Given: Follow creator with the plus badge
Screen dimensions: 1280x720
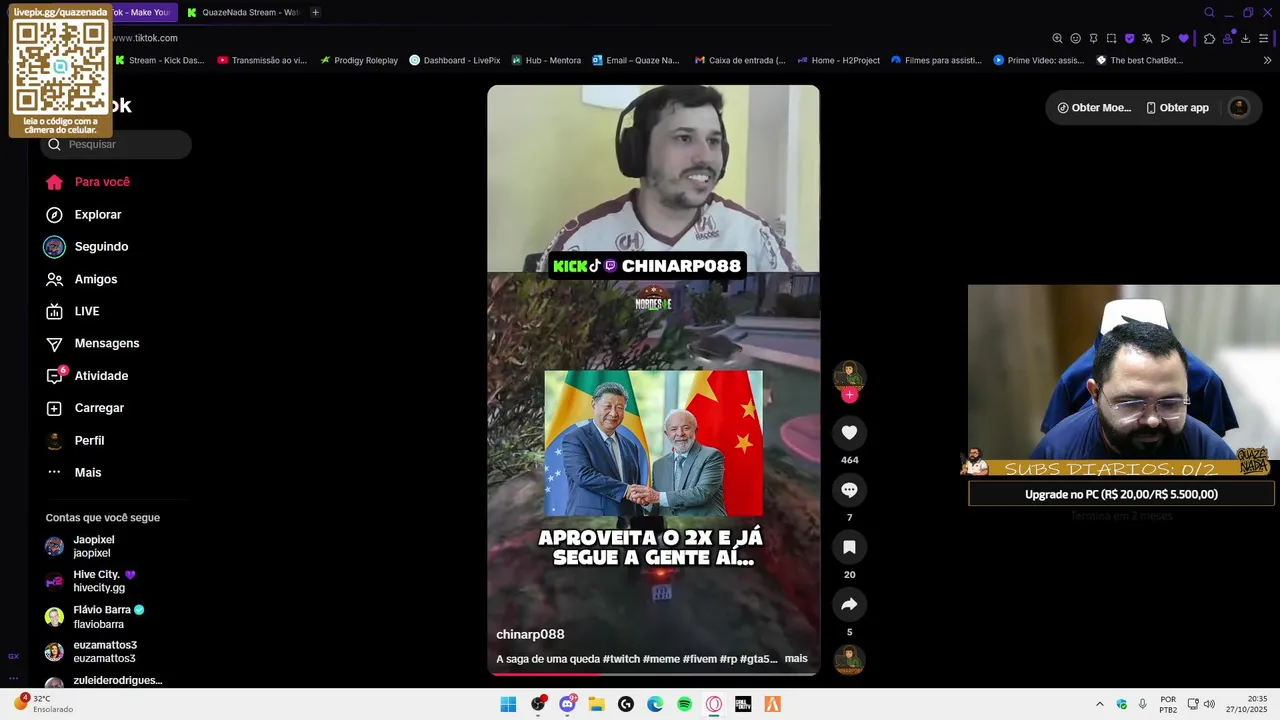Looking at the screenshot, I should pos(849,395).
